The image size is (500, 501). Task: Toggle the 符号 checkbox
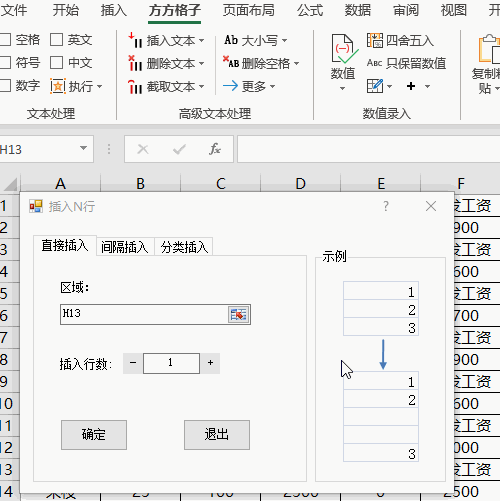5,62
